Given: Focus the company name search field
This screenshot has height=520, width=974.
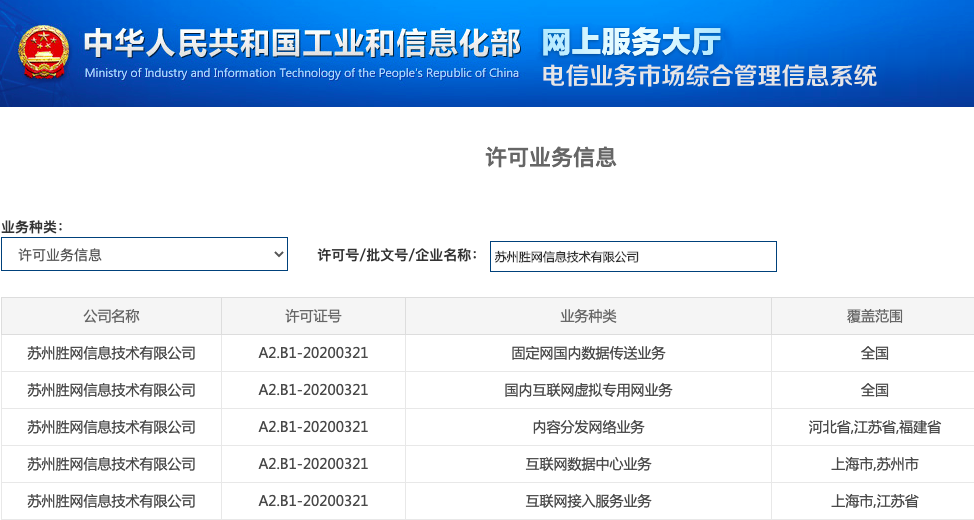Looking at the screenshot, I should [633, 257].
